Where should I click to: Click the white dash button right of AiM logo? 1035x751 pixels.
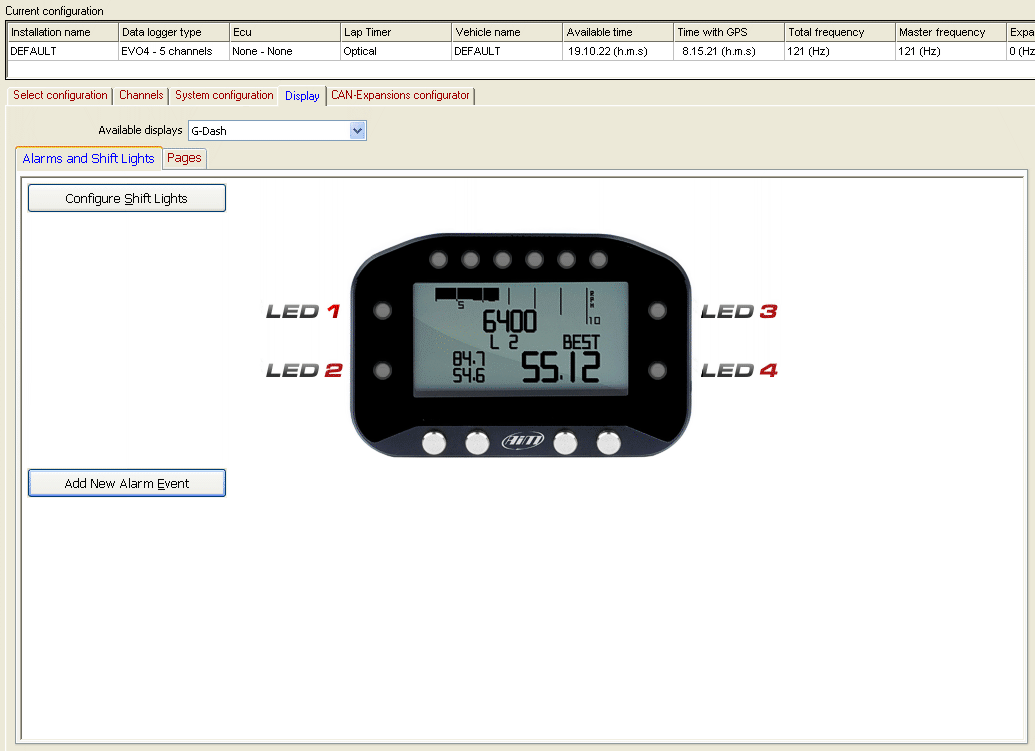pos(565,443)
